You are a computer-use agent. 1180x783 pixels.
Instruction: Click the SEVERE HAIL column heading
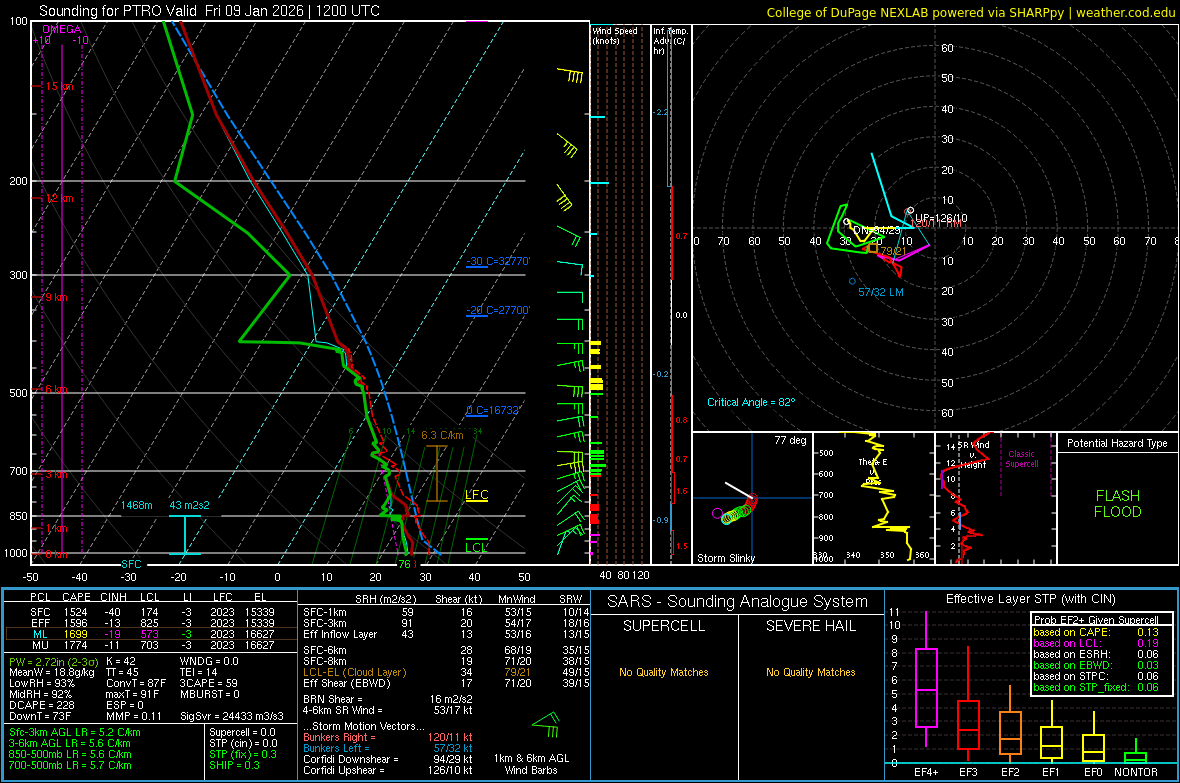(x=810, y=626)
